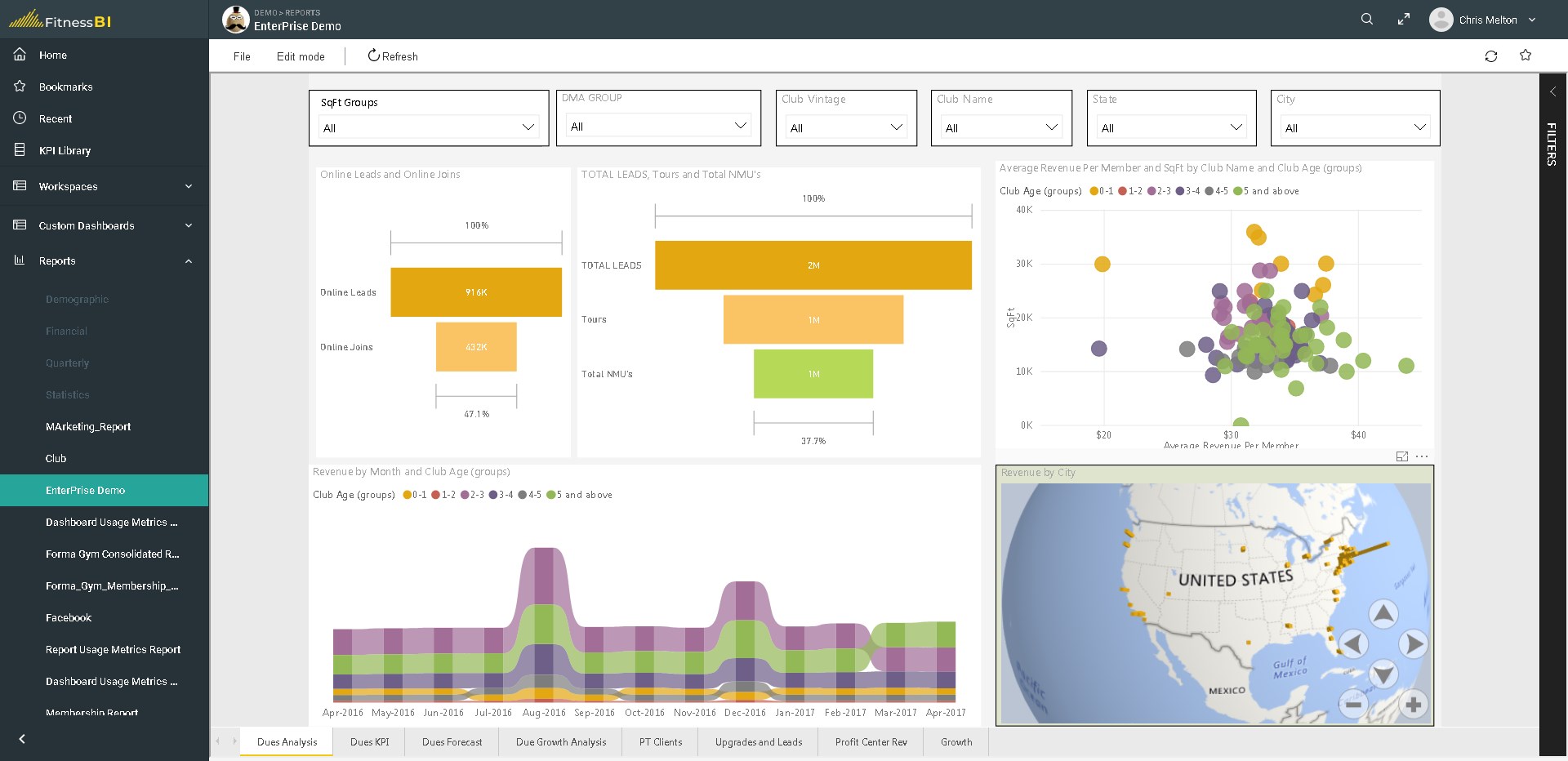The image size is (1568, 761).
Task: Open the MArketing_Report link in sidebar
Action: coord(88,426)
